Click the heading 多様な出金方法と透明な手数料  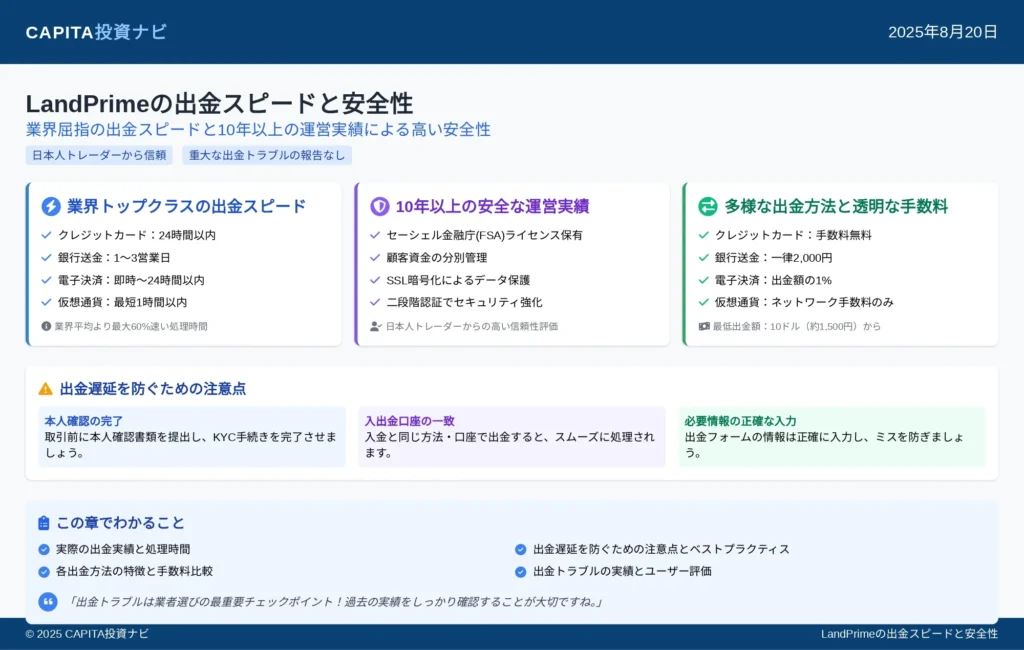pyautogui.click(x=836, y=206)
